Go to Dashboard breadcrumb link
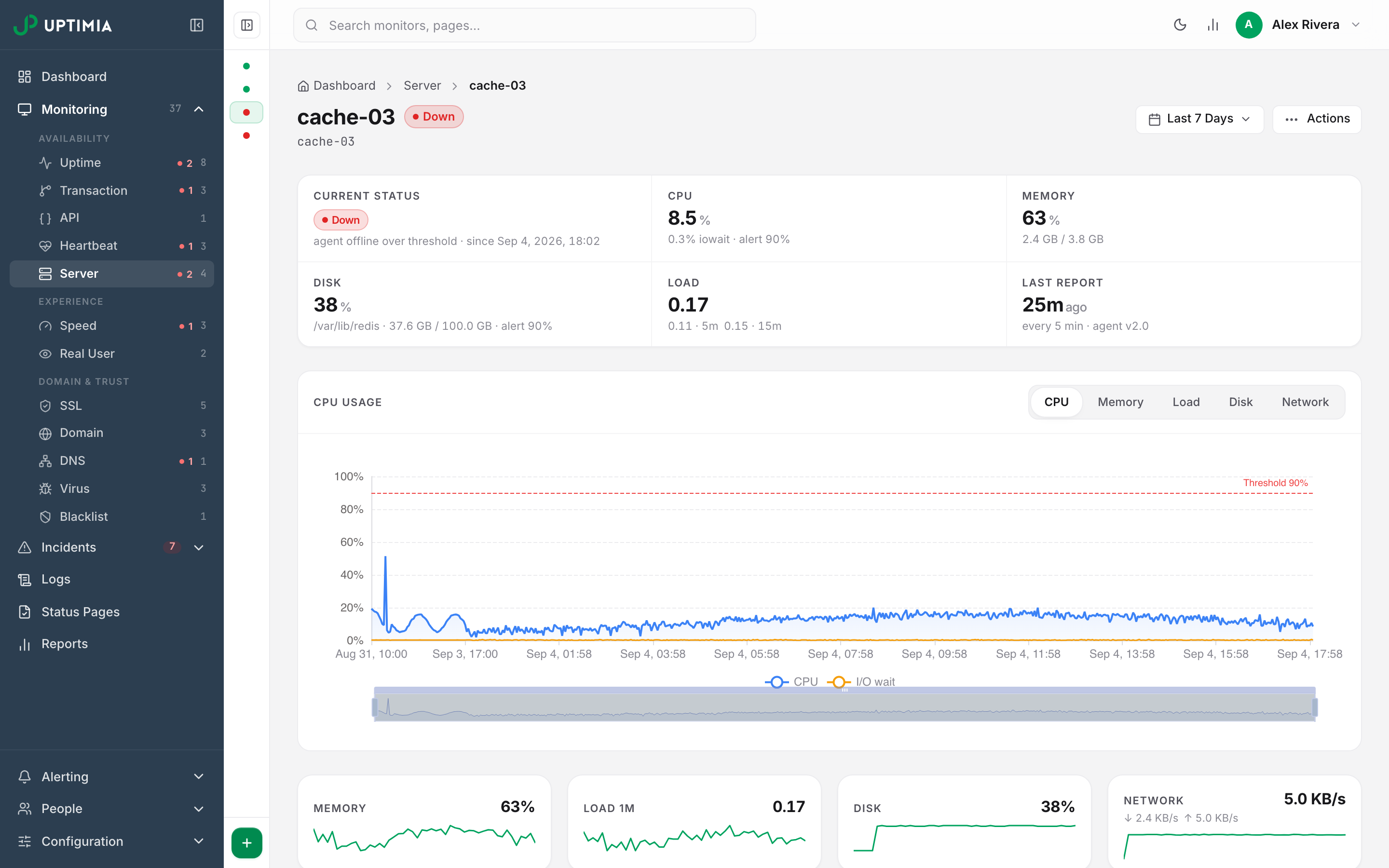The image size is (1389, 868). [x=336, y=85]
